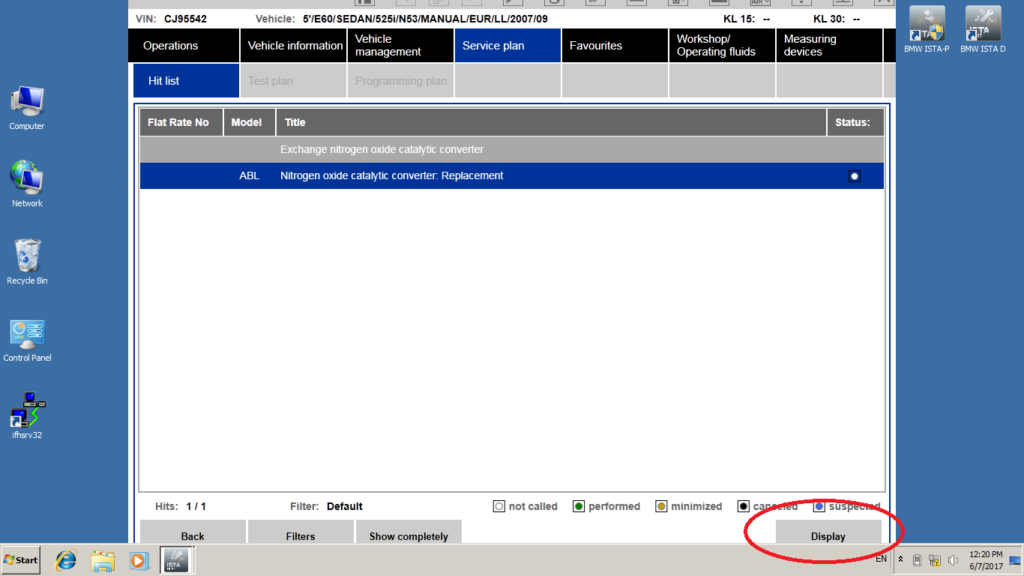The height and width of the screenshot is (576, 1024).
Task: Open Windows Explorer folder icon in taskbar
Action: pos(103,560)
